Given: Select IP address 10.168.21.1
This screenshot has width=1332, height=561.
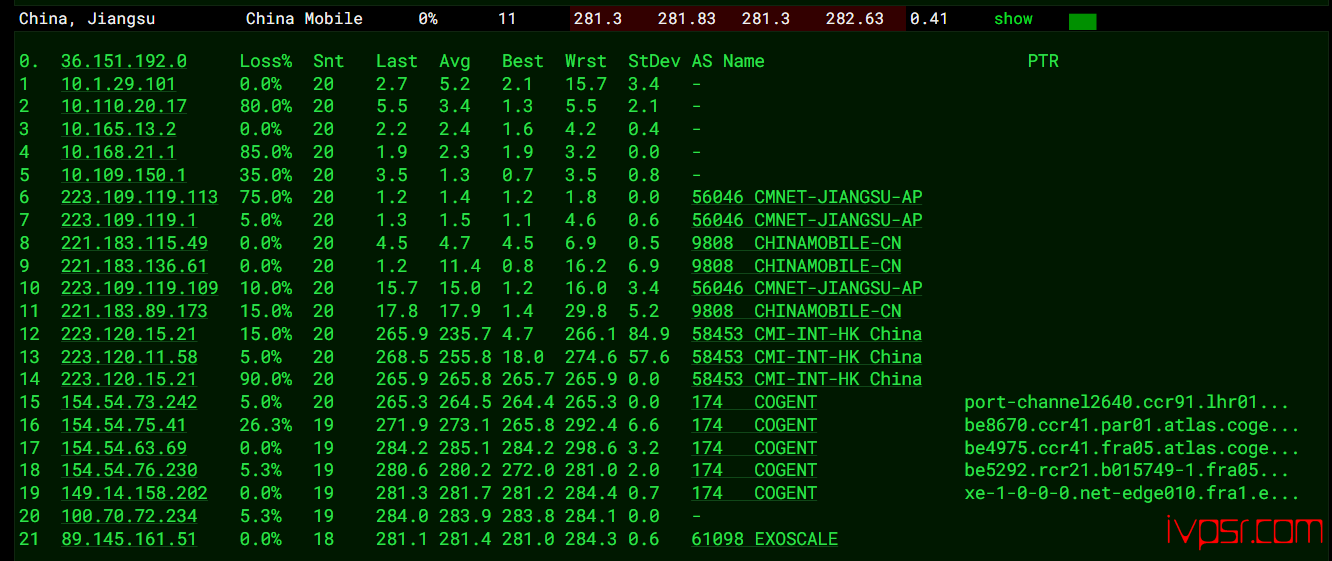Looking at the screenshot, I should [118, 152].
